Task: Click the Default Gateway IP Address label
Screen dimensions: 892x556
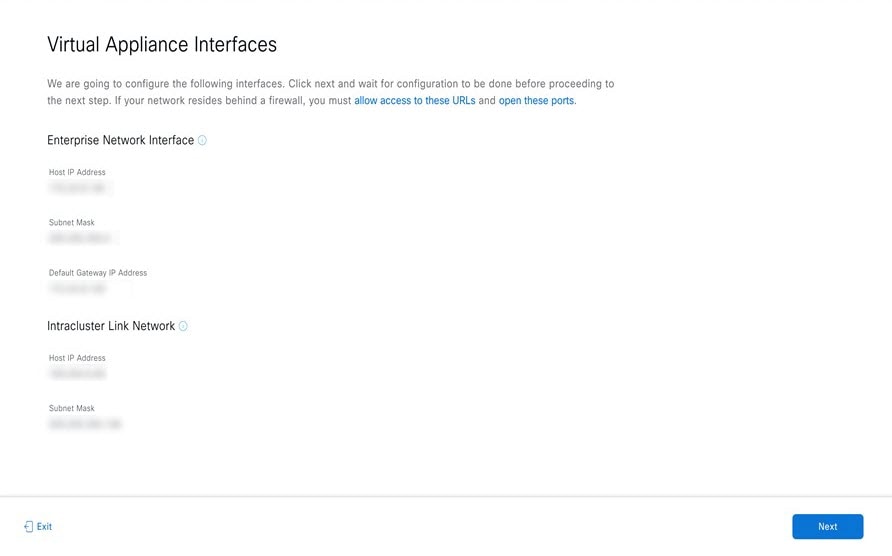Action: pyautogui.click(x=98, y=273)
